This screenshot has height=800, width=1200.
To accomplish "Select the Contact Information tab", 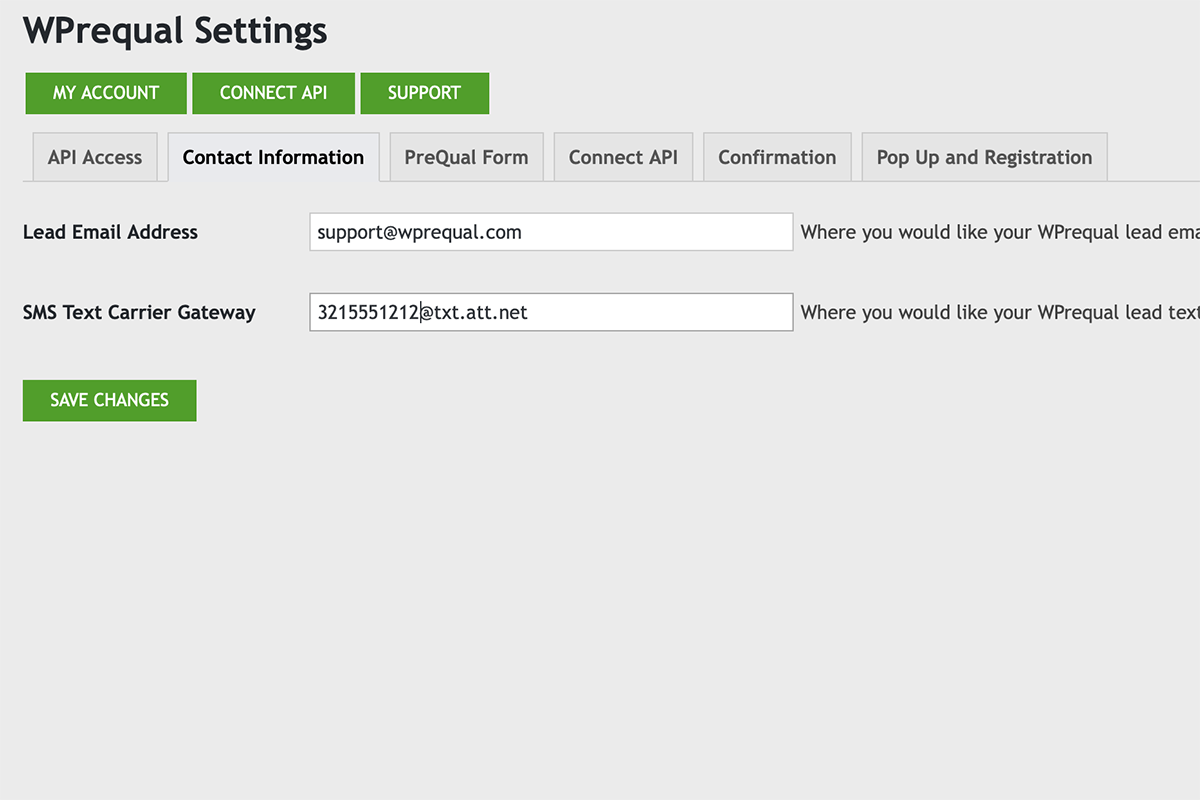I will 273,157.
